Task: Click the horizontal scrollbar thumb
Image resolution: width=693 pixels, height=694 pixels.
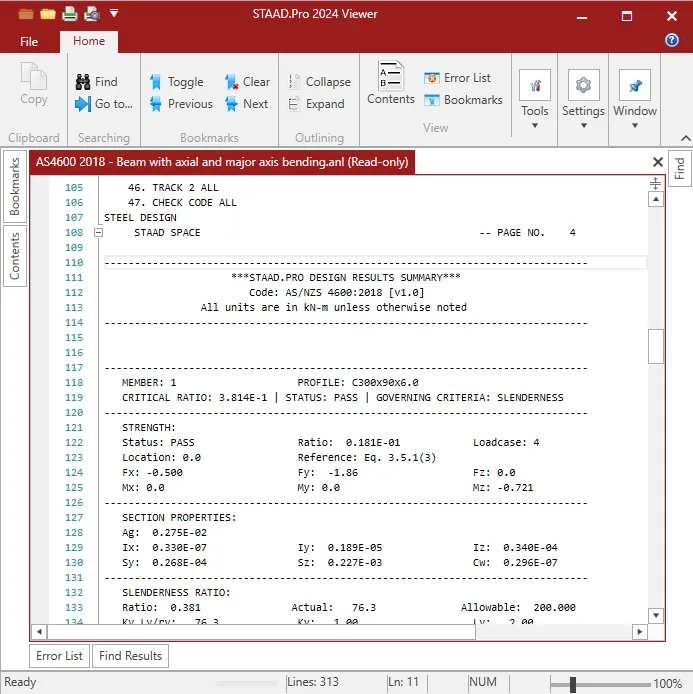Action: [x=262, y=632]
